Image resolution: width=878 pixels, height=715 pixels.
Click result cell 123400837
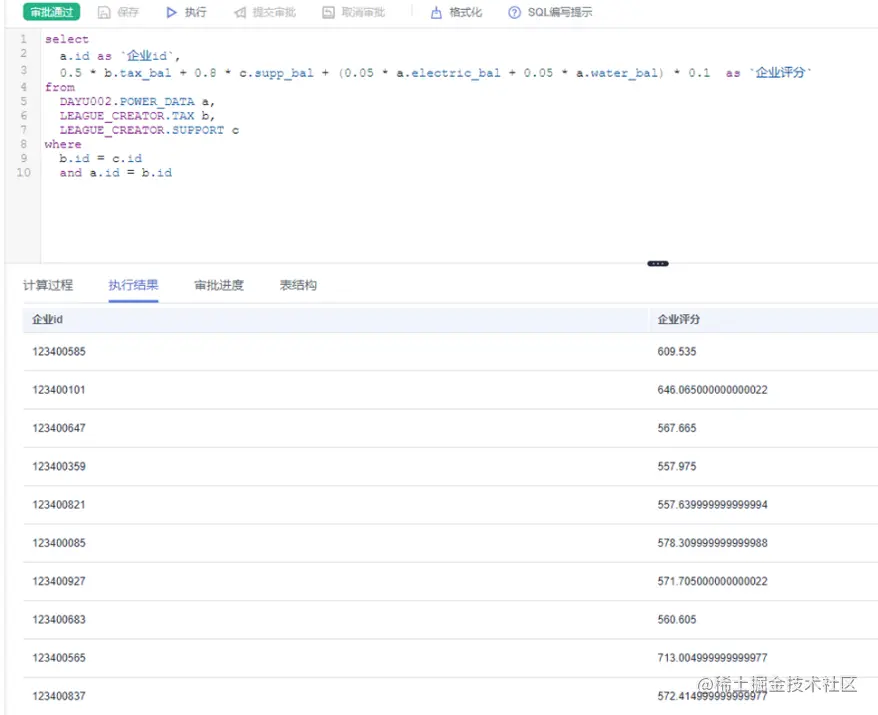click(x=59, y=696)
